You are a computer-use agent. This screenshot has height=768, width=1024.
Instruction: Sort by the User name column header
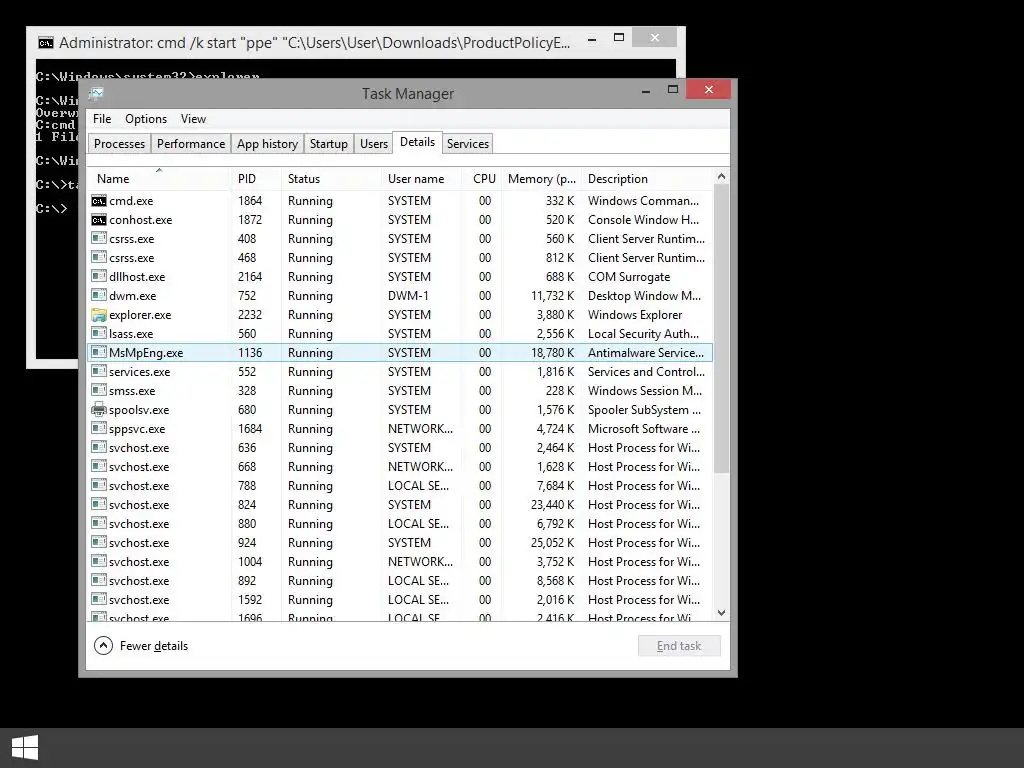click(422, 178)
